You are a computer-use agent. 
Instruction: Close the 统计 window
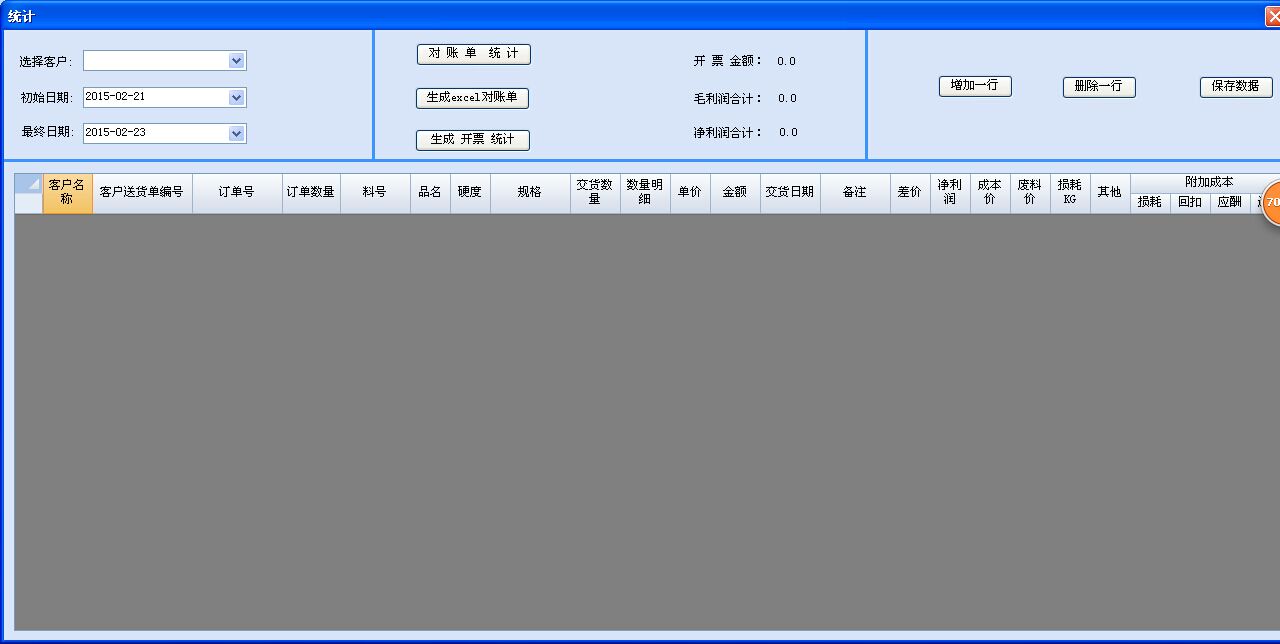click(1272, 16)
